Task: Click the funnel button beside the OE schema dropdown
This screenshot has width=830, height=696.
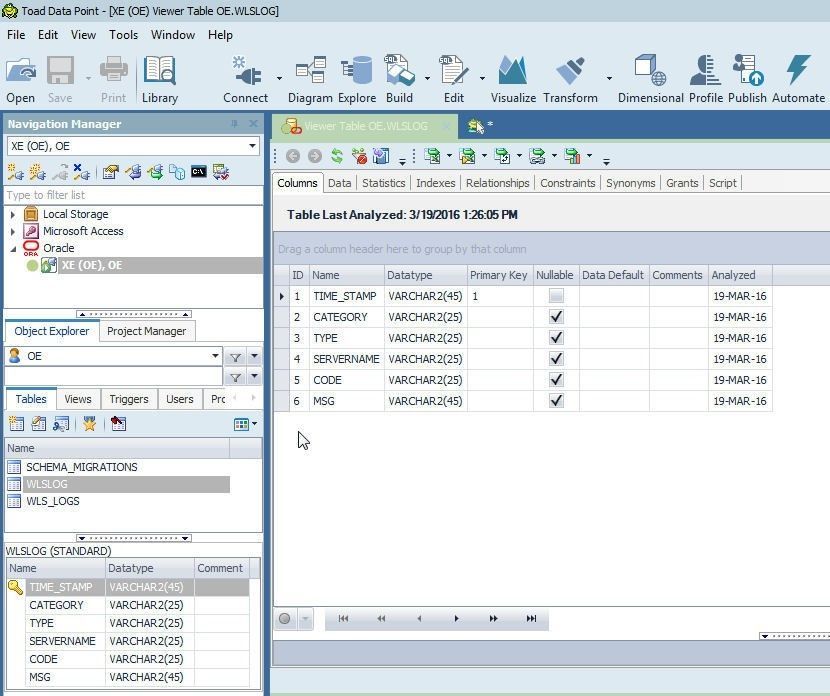Action: point(236,357)
